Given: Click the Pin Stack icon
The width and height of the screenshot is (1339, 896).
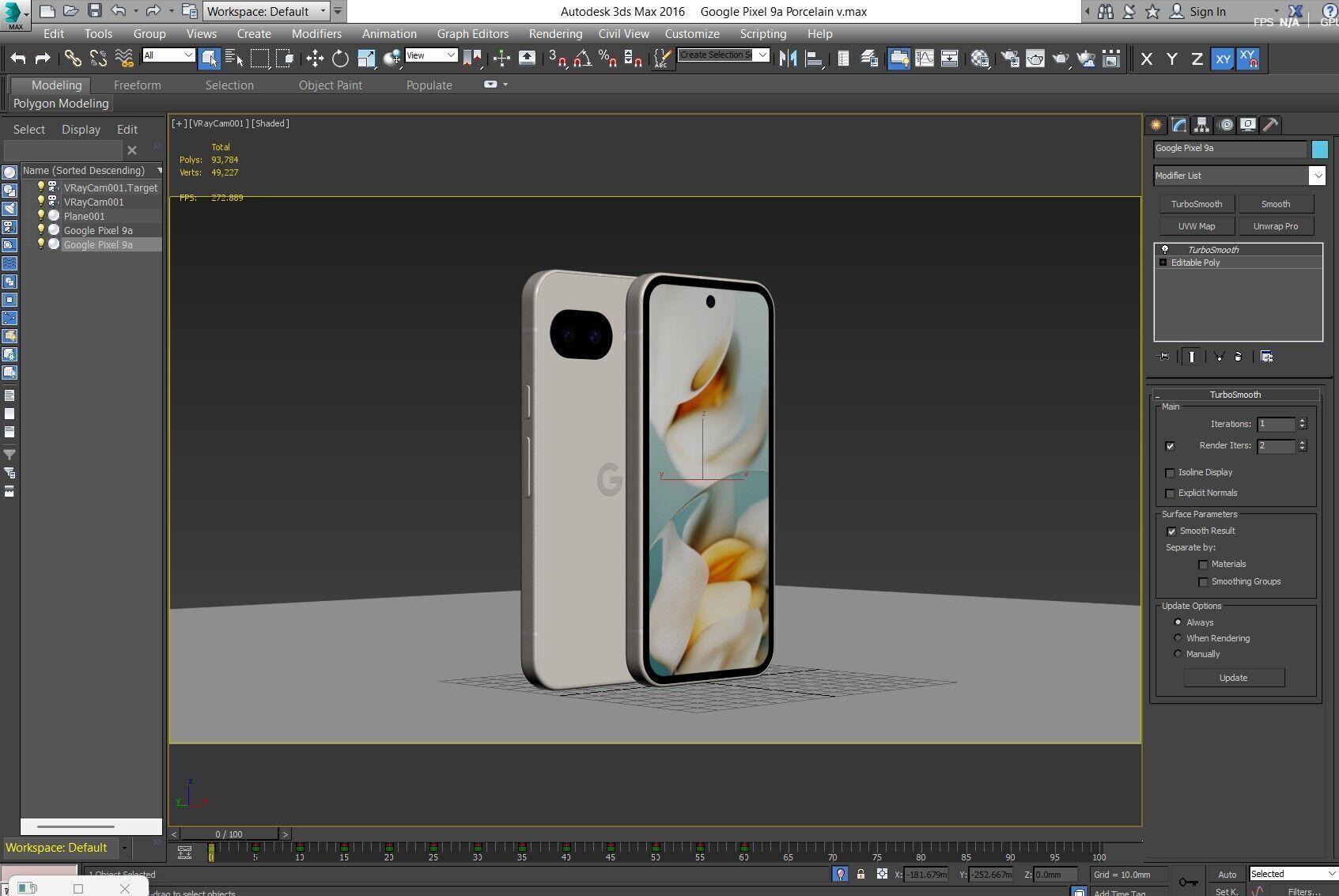Looking at the screenshot, I should click(1163, 357).
